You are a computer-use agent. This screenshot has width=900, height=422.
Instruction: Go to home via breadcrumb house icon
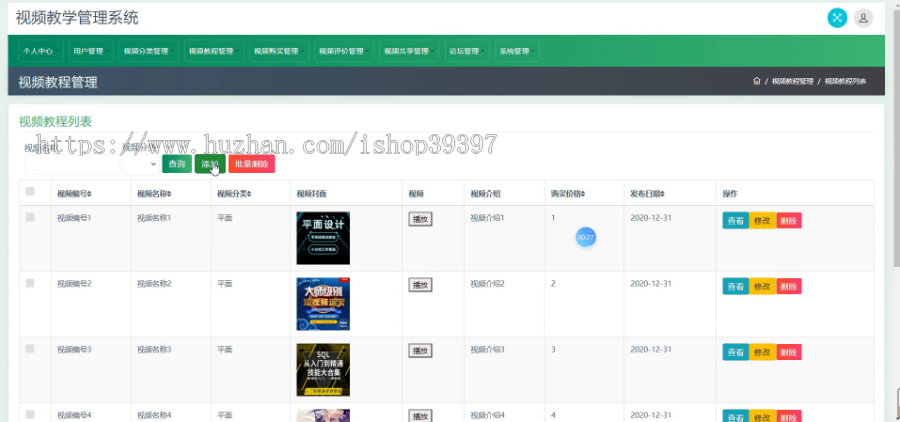(757, 82)
